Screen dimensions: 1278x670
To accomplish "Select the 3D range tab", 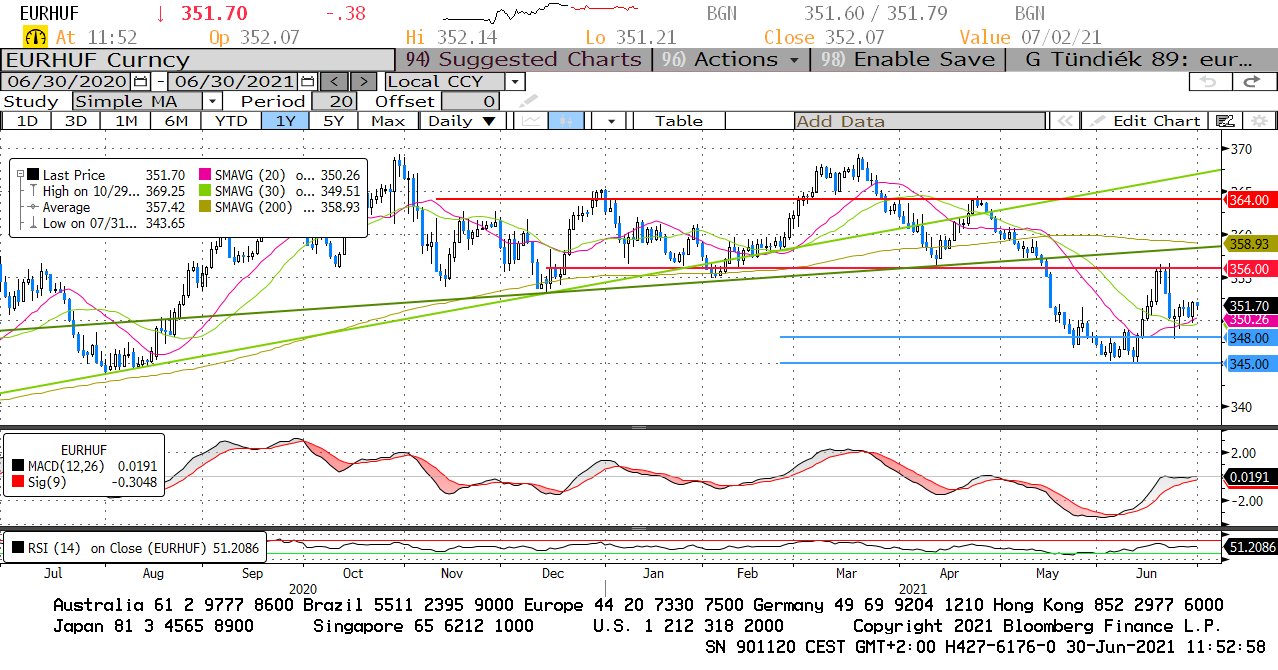I will click(x=75, y=121).
